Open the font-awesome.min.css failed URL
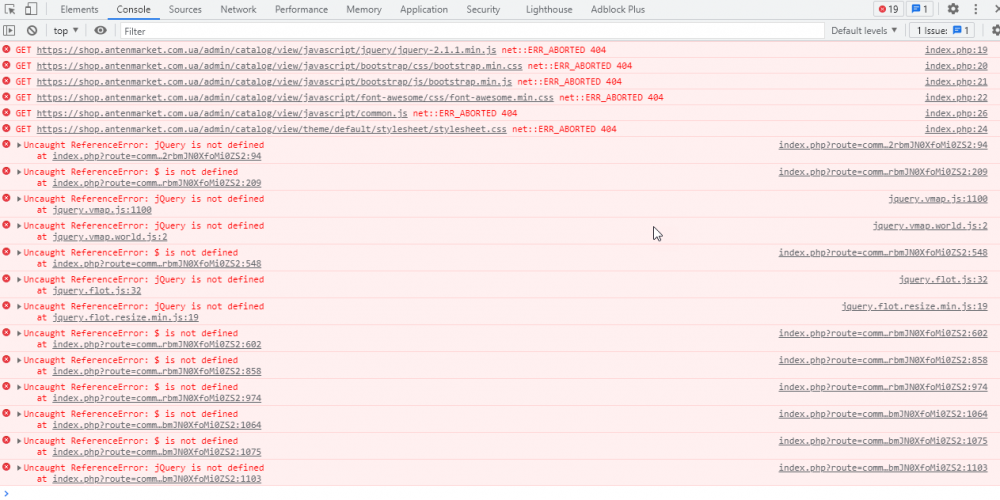Image resolution: width=1000 pixels, height=500 pixels. pyautogui.click(x=295, y=98)
